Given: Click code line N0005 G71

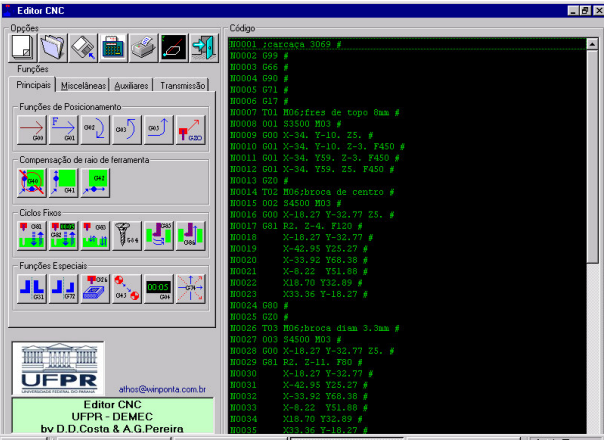Looking at the screenshot, I should (x=408, y=90).
